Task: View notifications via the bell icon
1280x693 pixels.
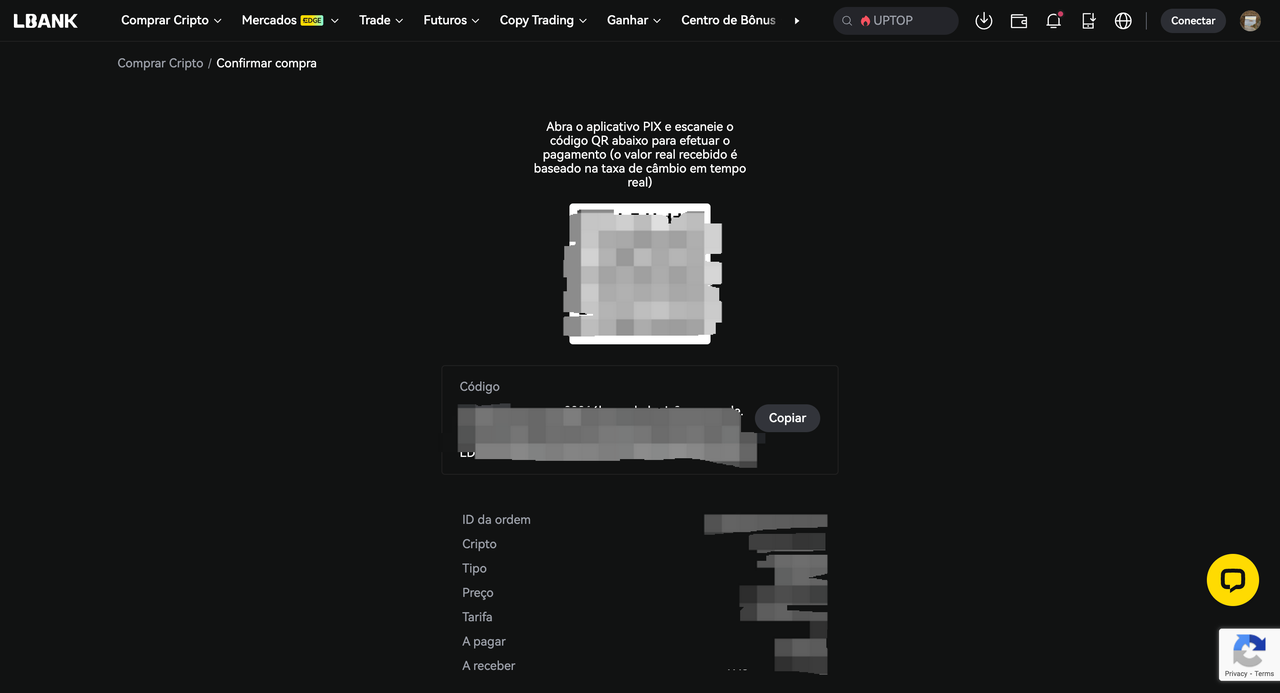Action: [1054, 21]
